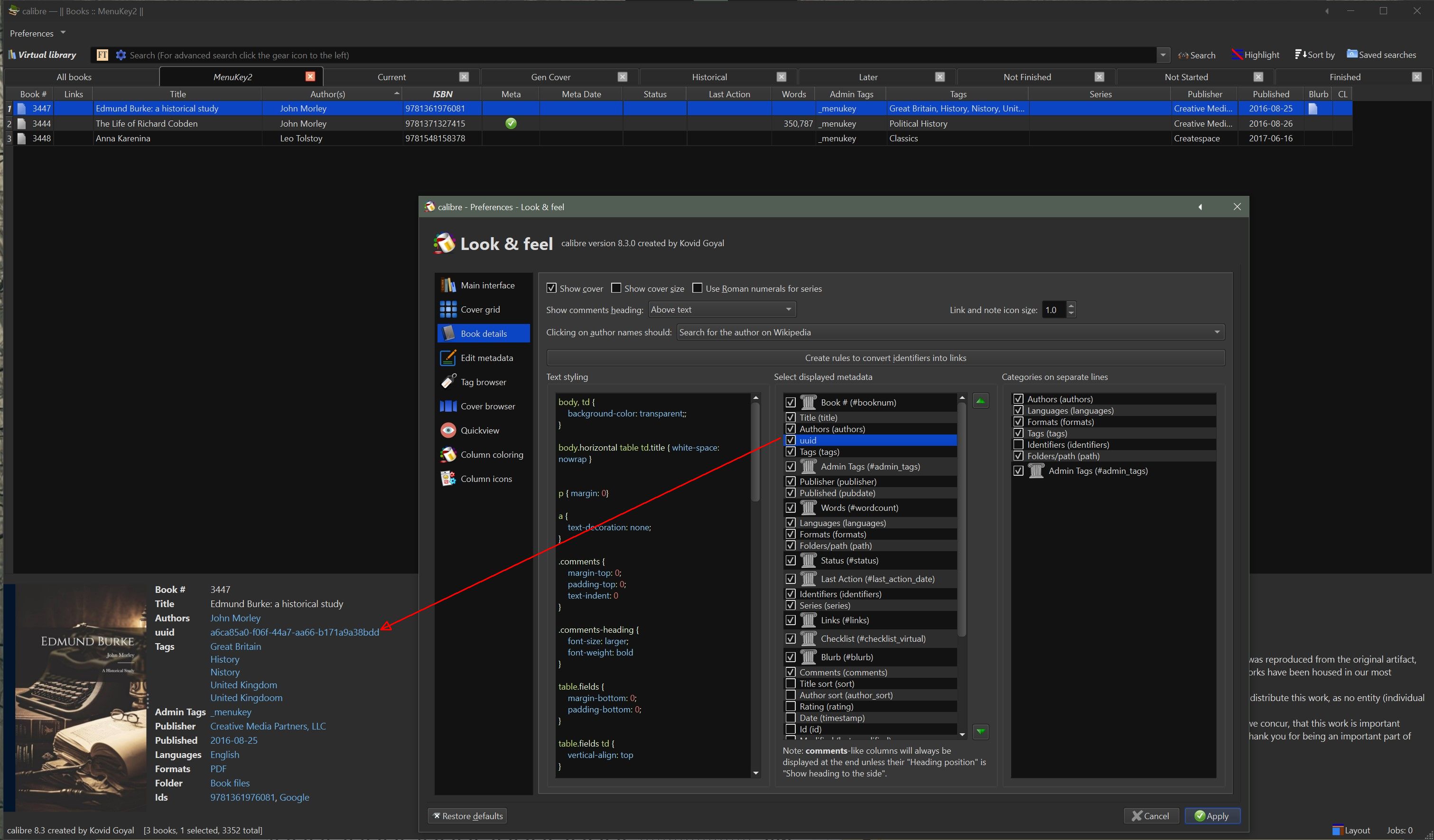Increase link and note icon size

pyautogui.click(x=1071, y=306)
